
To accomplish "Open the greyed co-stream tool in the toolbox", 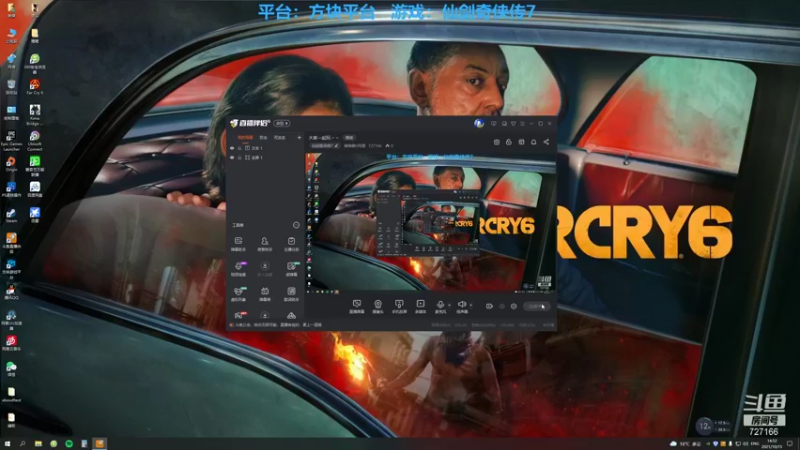I will [x=265, y=269].
